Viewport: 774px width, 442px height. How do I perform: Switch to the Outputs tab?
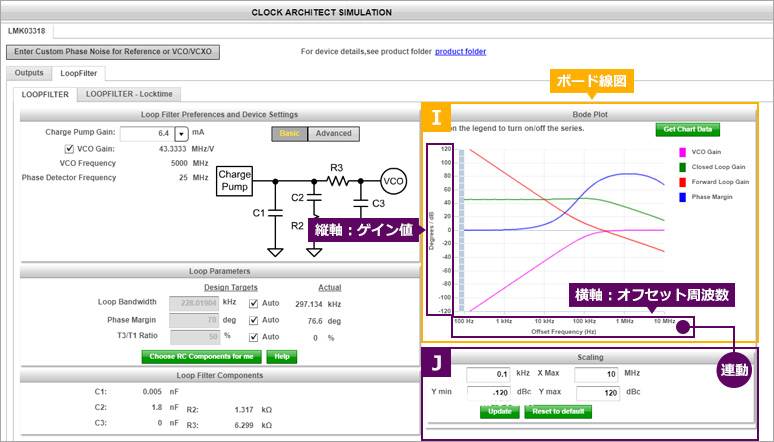[29, 73]
